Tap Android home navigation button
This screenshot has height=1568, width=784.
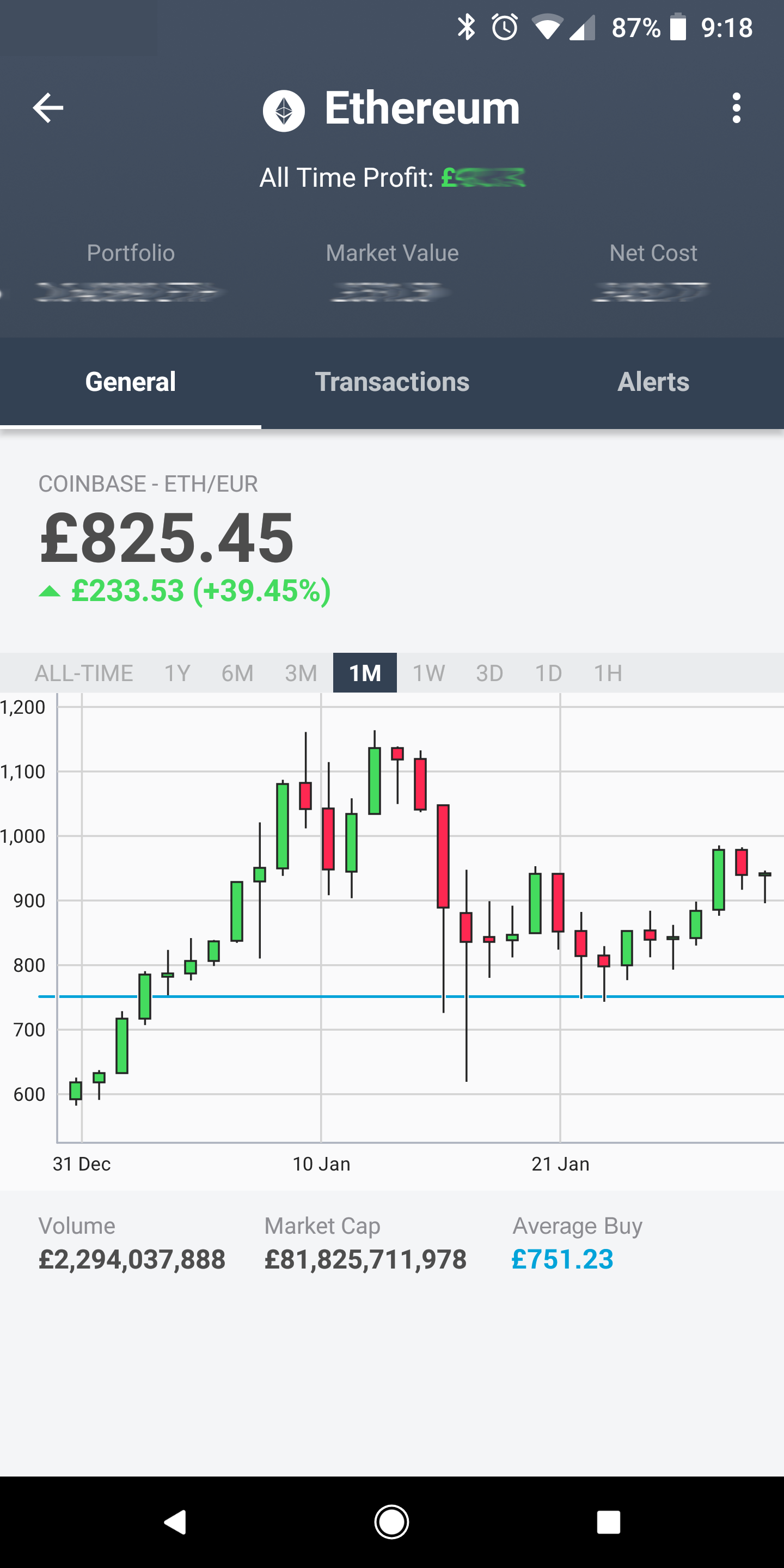391,1522
